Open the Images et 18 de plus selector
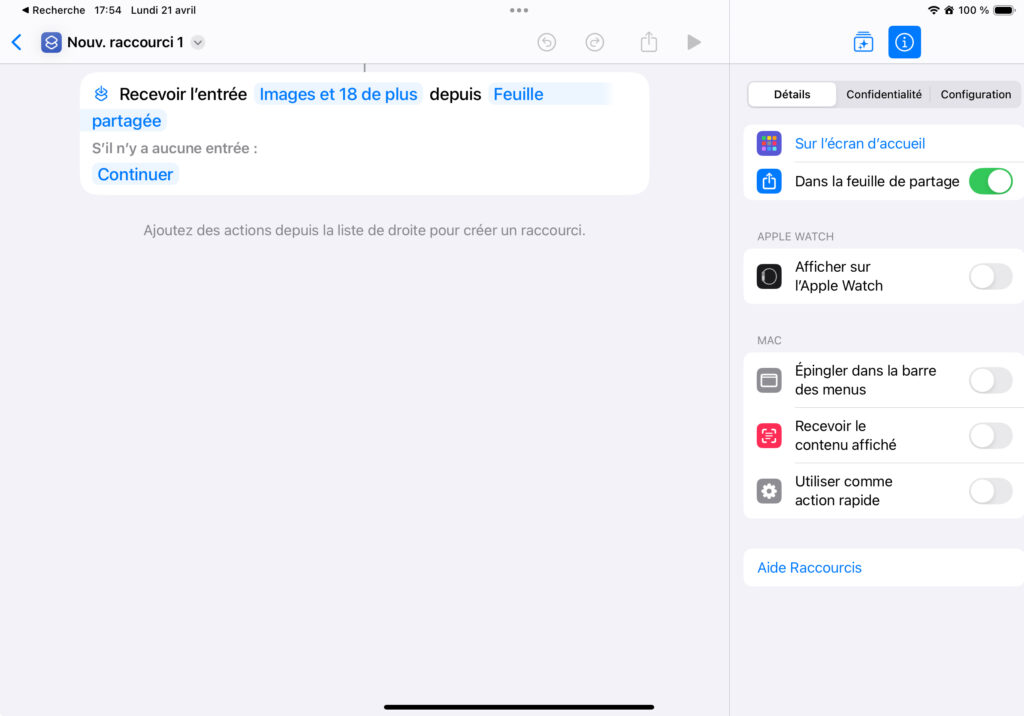1024x716 pixels. coord(338,94)
